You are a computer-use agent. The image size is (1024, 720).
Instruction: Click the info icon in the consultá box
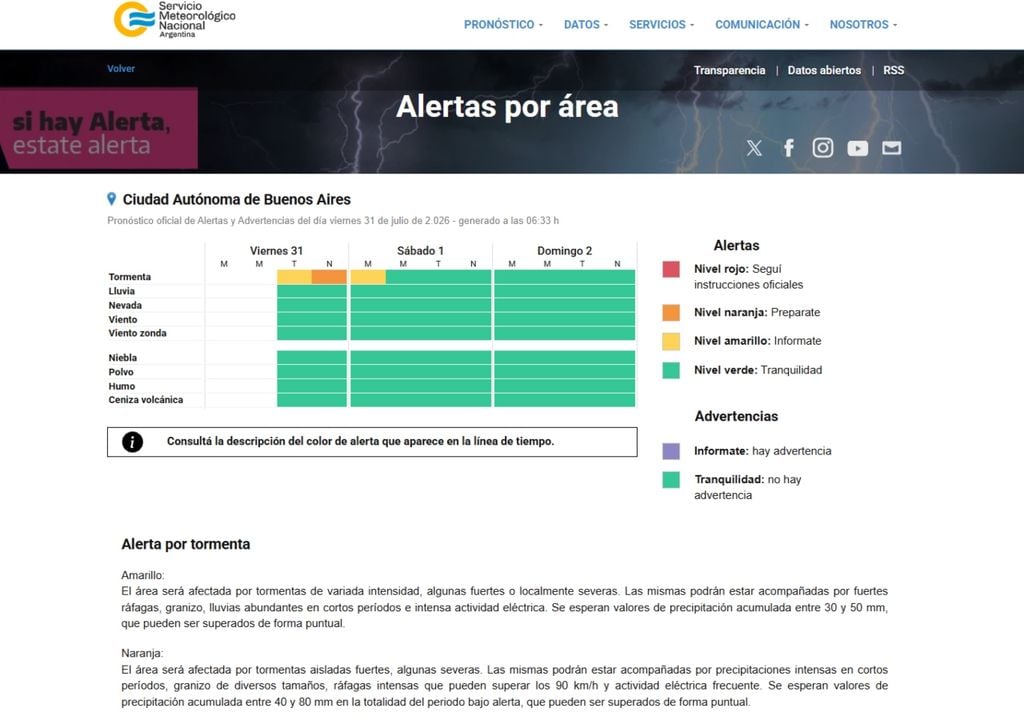(x=132, y=442)
